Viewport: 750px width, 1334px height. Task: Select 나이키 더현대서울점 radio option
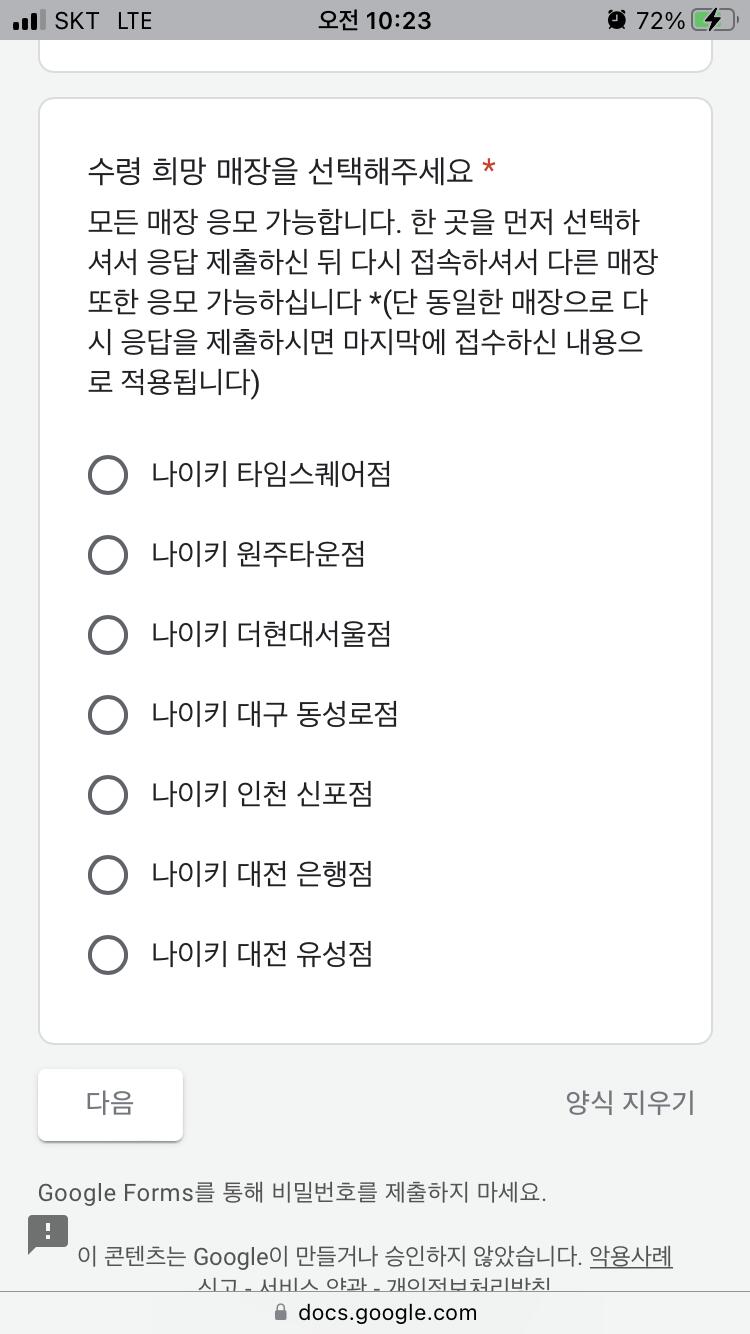(108, 634)
